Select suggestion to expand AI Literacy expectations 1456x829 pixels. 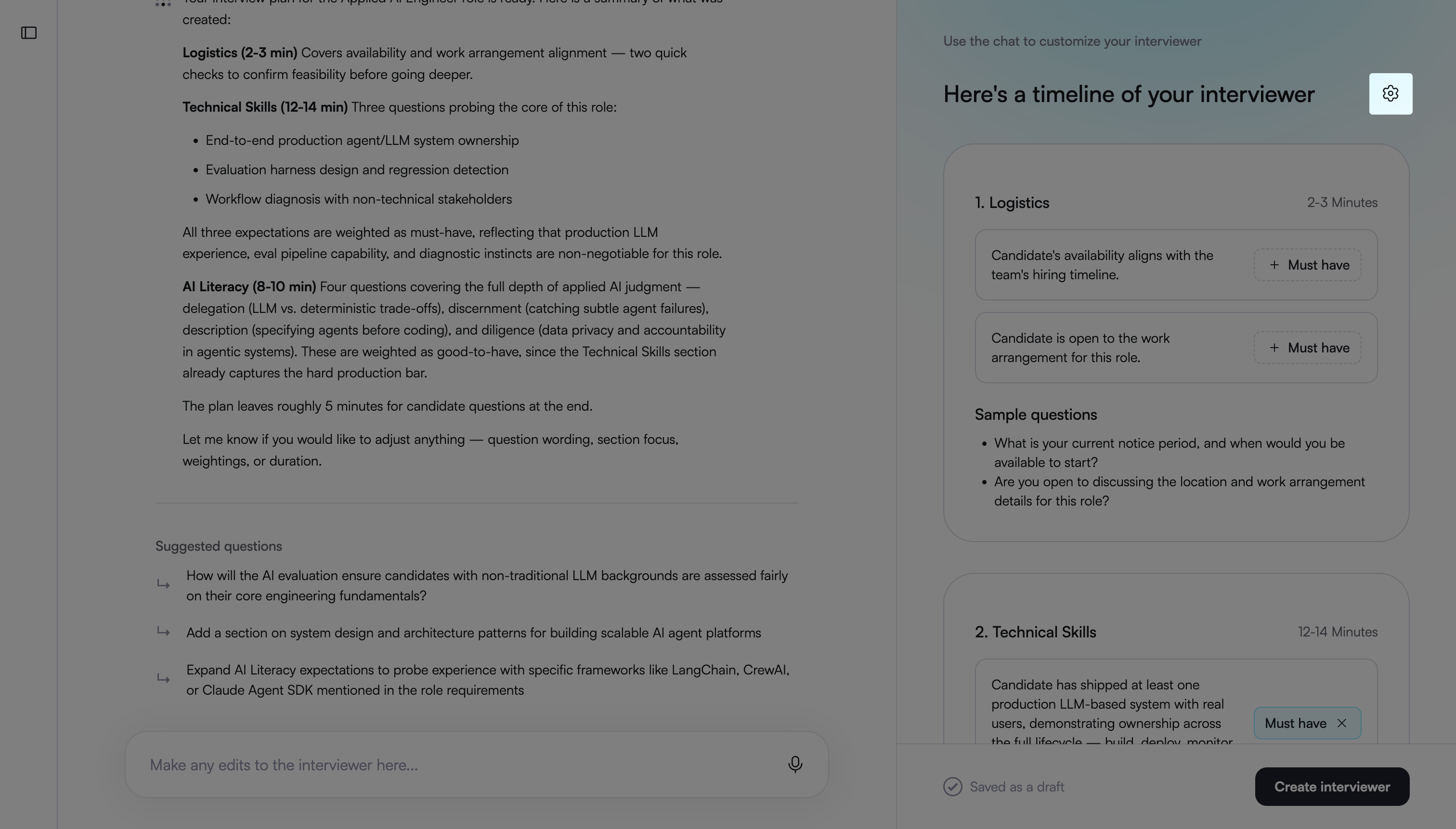point(487,680)
